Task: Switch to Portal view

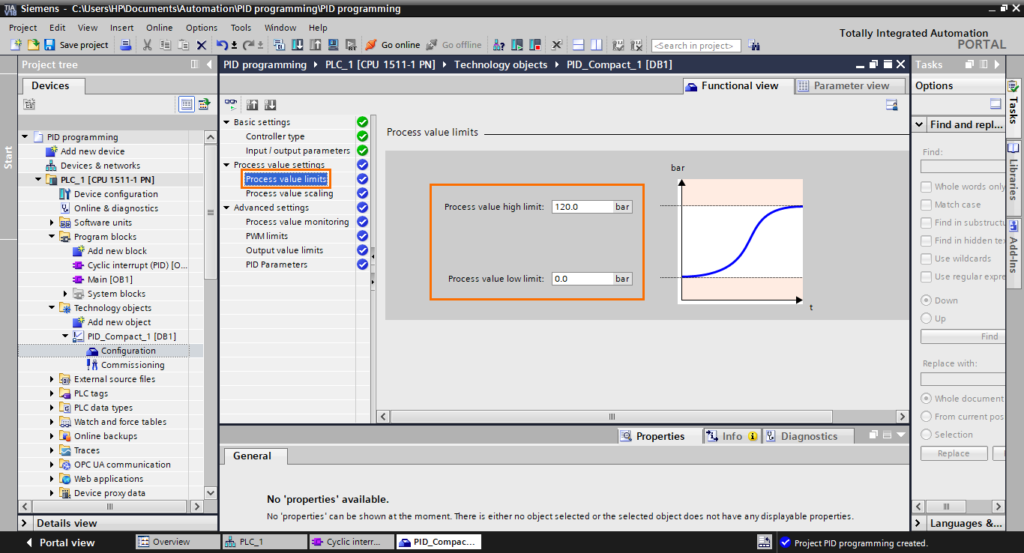Action: point(60,543)
